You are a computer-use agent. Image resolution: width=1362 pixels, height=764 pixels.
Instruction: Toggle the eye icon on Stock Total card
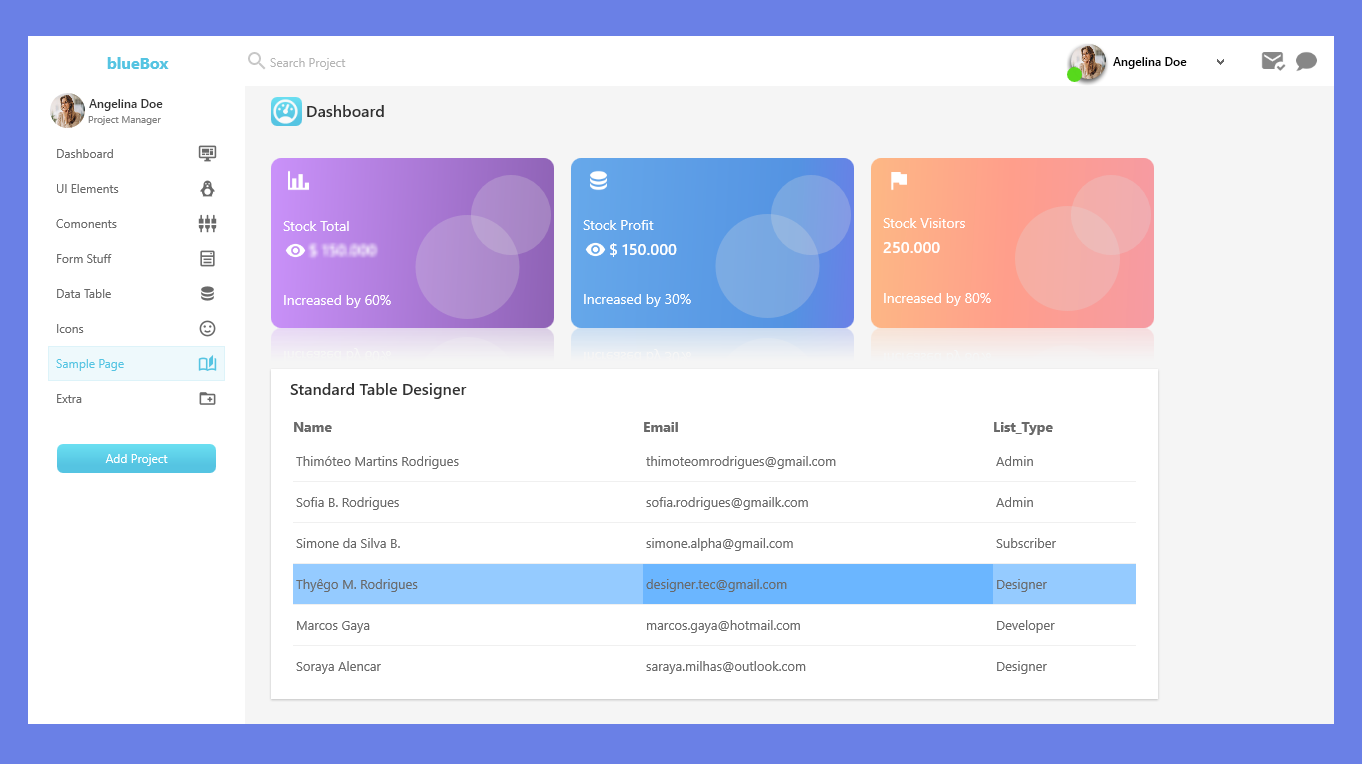tap(295, 251)
